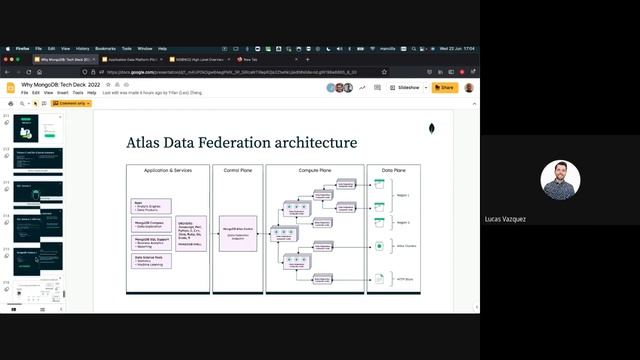Switch to the New Tab browser tab
The width and height of the screenshot is (640, 360).
pyautogui.click(x=267, y=60)
